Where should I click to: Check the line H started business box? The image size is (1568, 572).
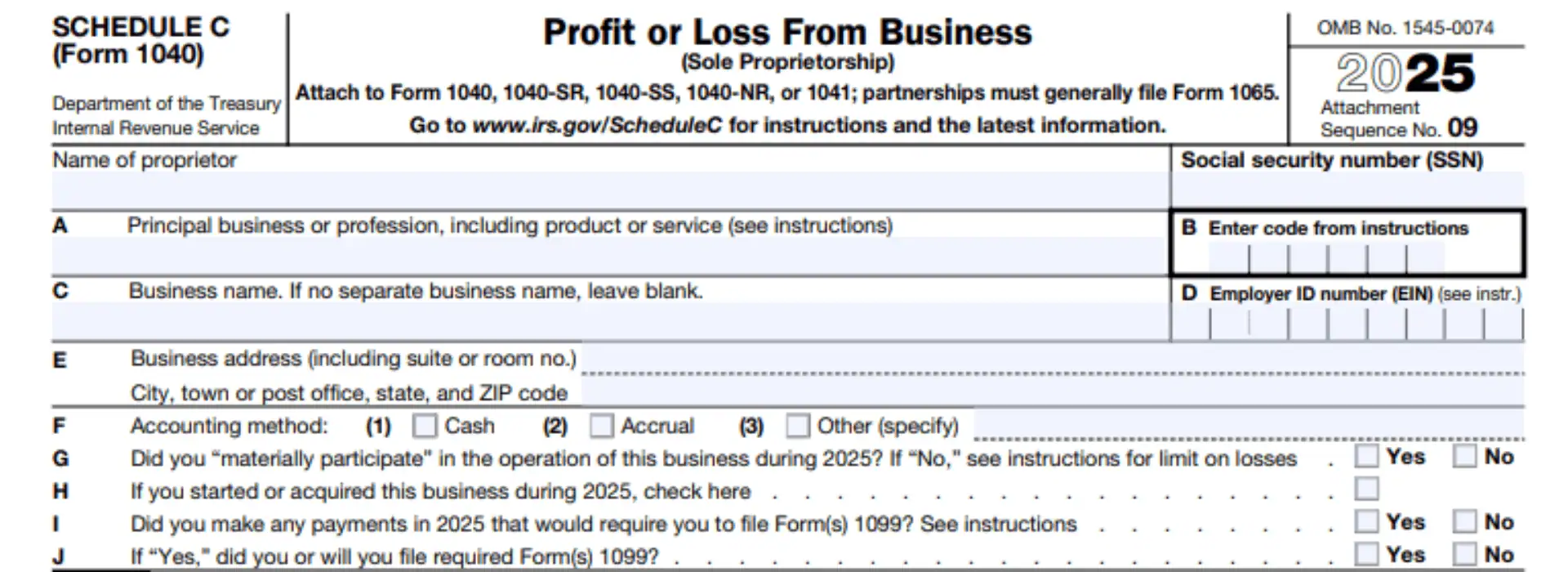[x=1366, y=489]
